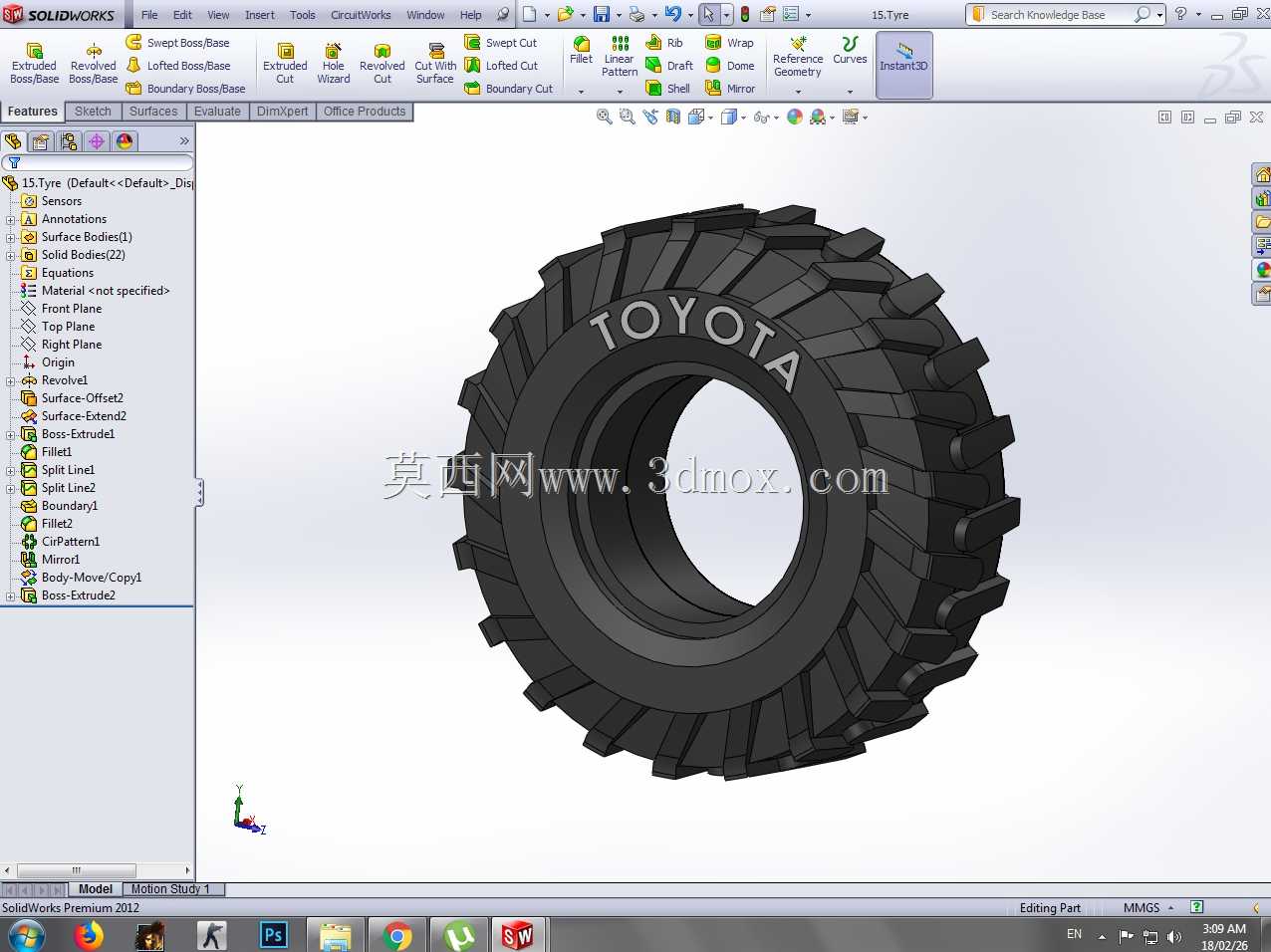Open Linear Pattern dropdown arrow

pos(620,91)
